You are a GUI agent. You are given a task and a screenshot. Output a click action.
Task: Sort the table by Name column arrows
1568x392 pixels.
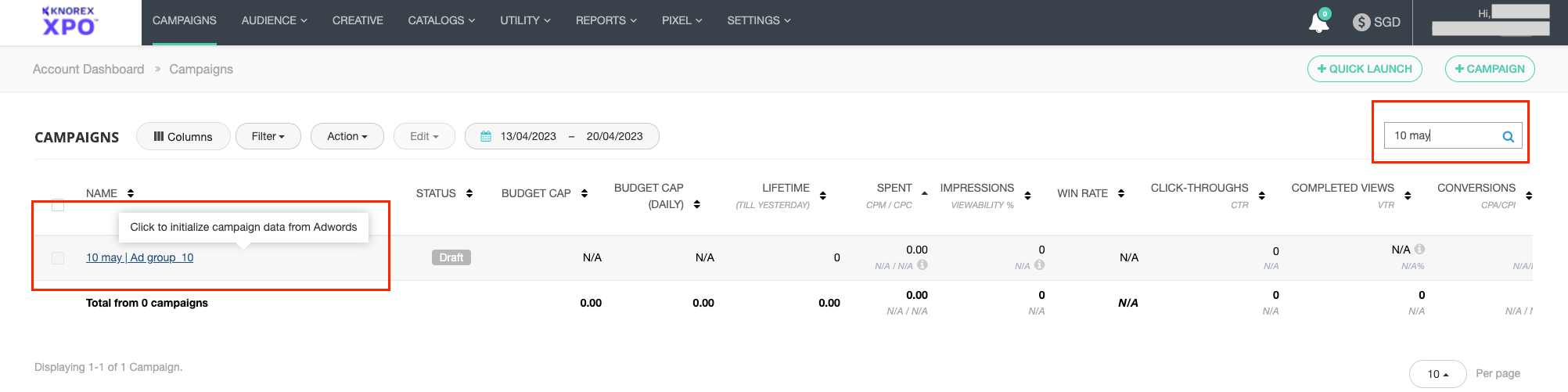131,193
